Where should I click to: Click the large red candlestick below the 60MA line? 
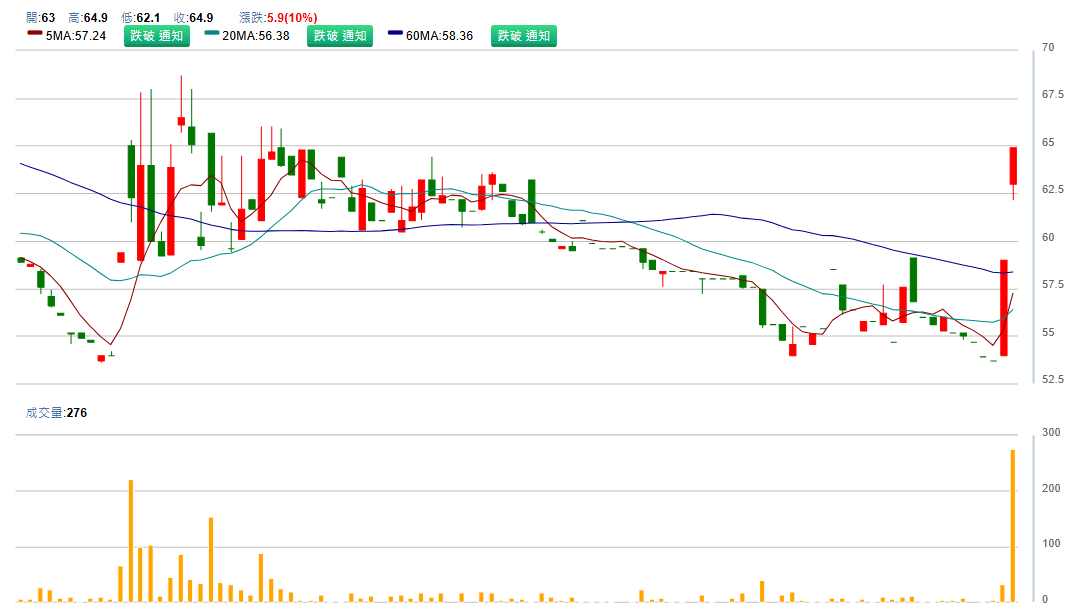click(1003, 308)
